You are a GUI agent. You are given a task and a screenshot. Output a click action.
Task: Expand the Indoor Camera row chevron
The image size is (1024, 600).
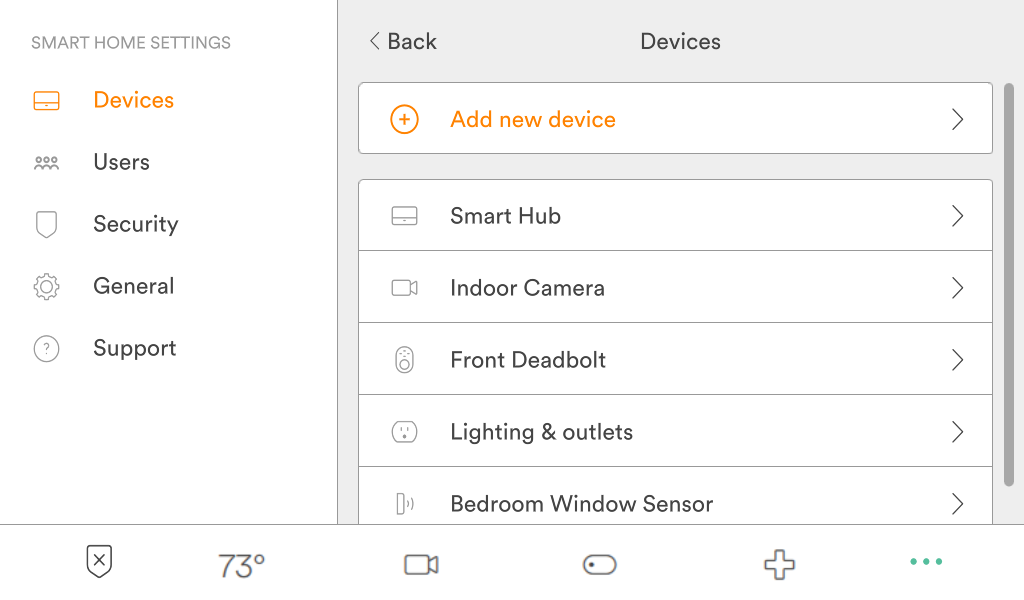957,287
